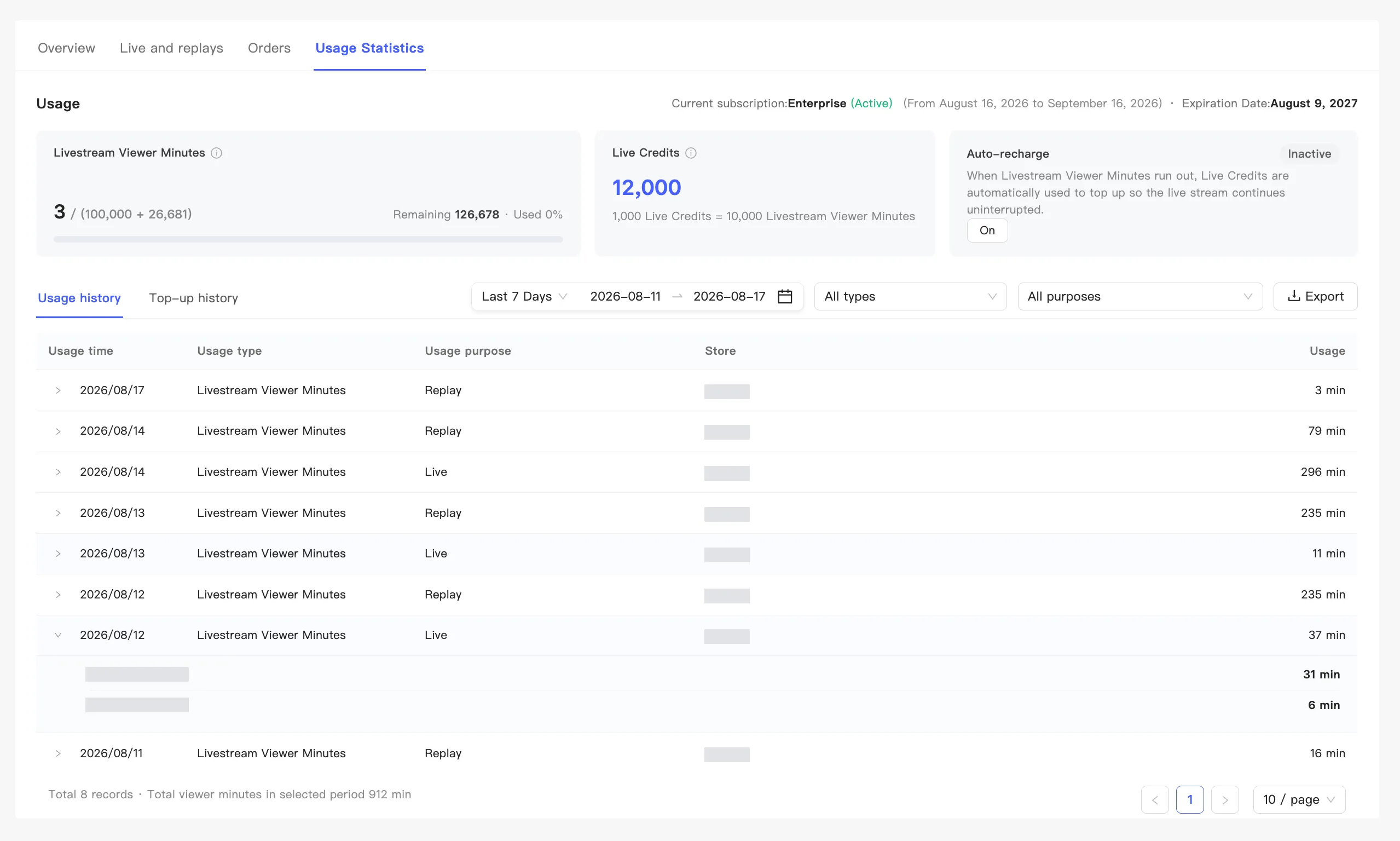Click the 2026/08/11 date cell

tap(111, 753)
